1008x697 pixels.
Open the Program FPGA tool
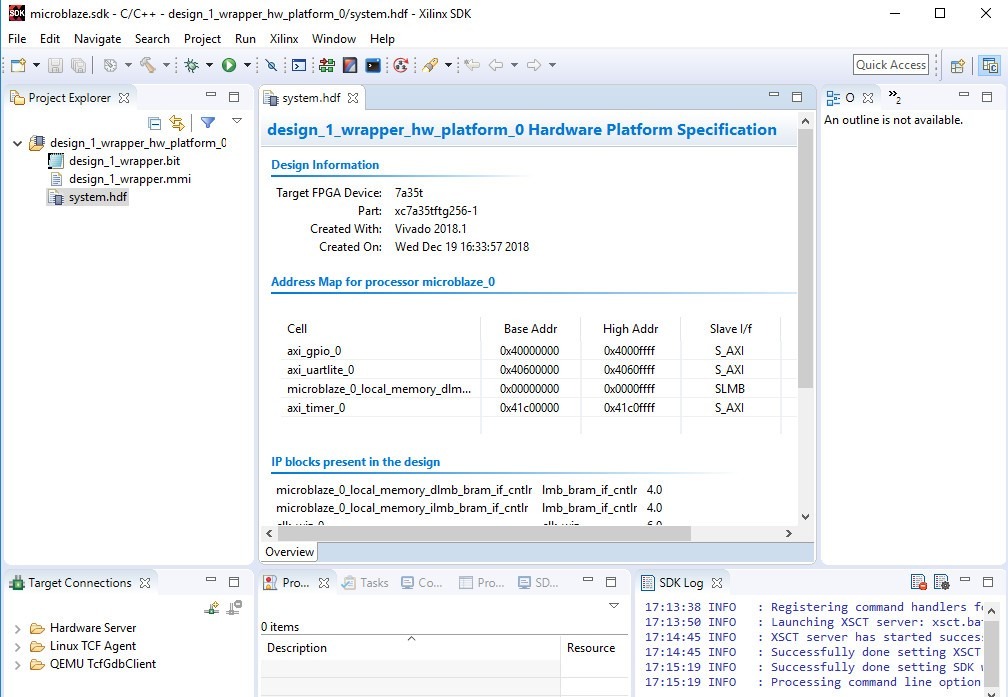326,65
